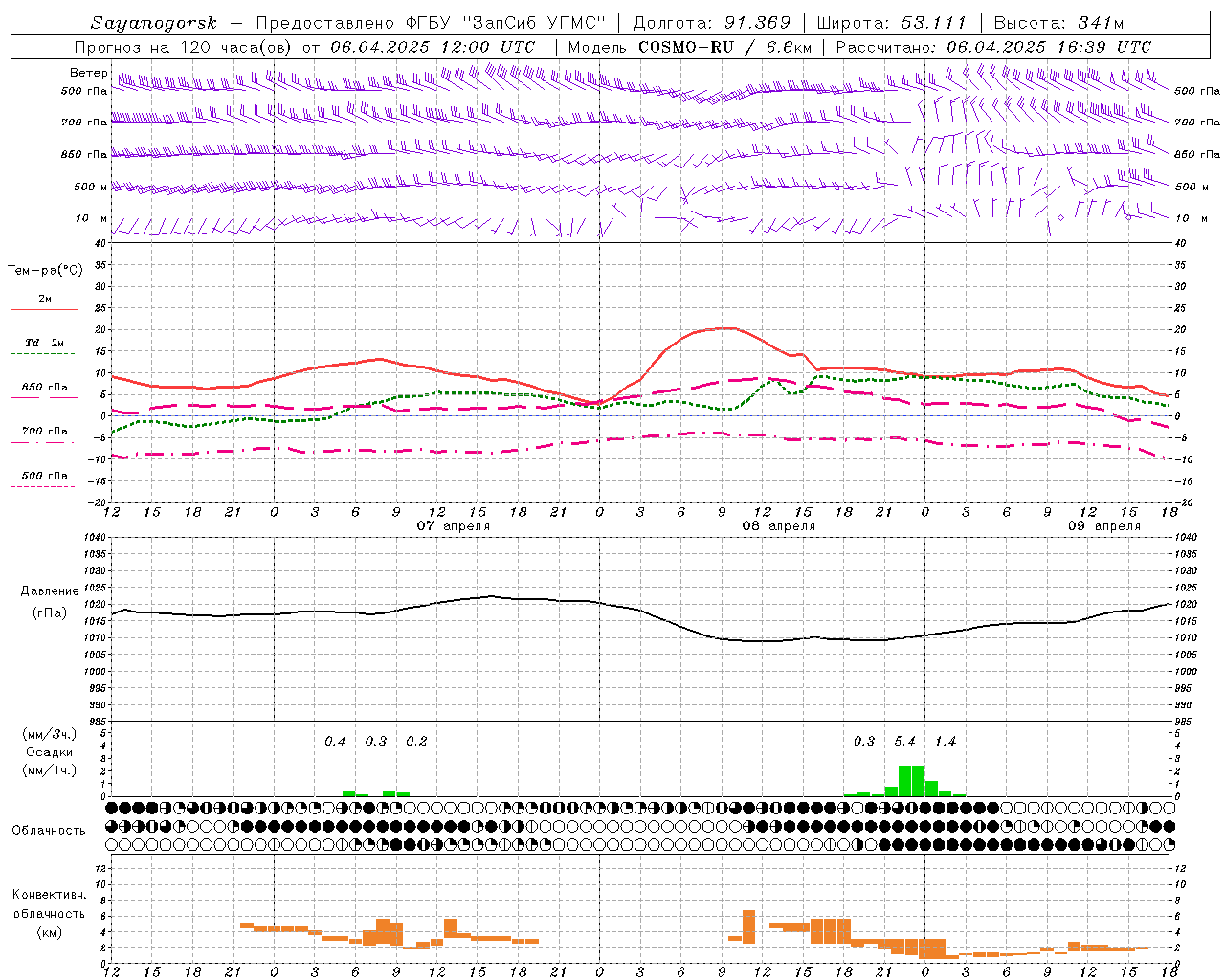Click the "5.4" precipitation amount value
The image size is (1225, 980).
[x=904, y=741]
